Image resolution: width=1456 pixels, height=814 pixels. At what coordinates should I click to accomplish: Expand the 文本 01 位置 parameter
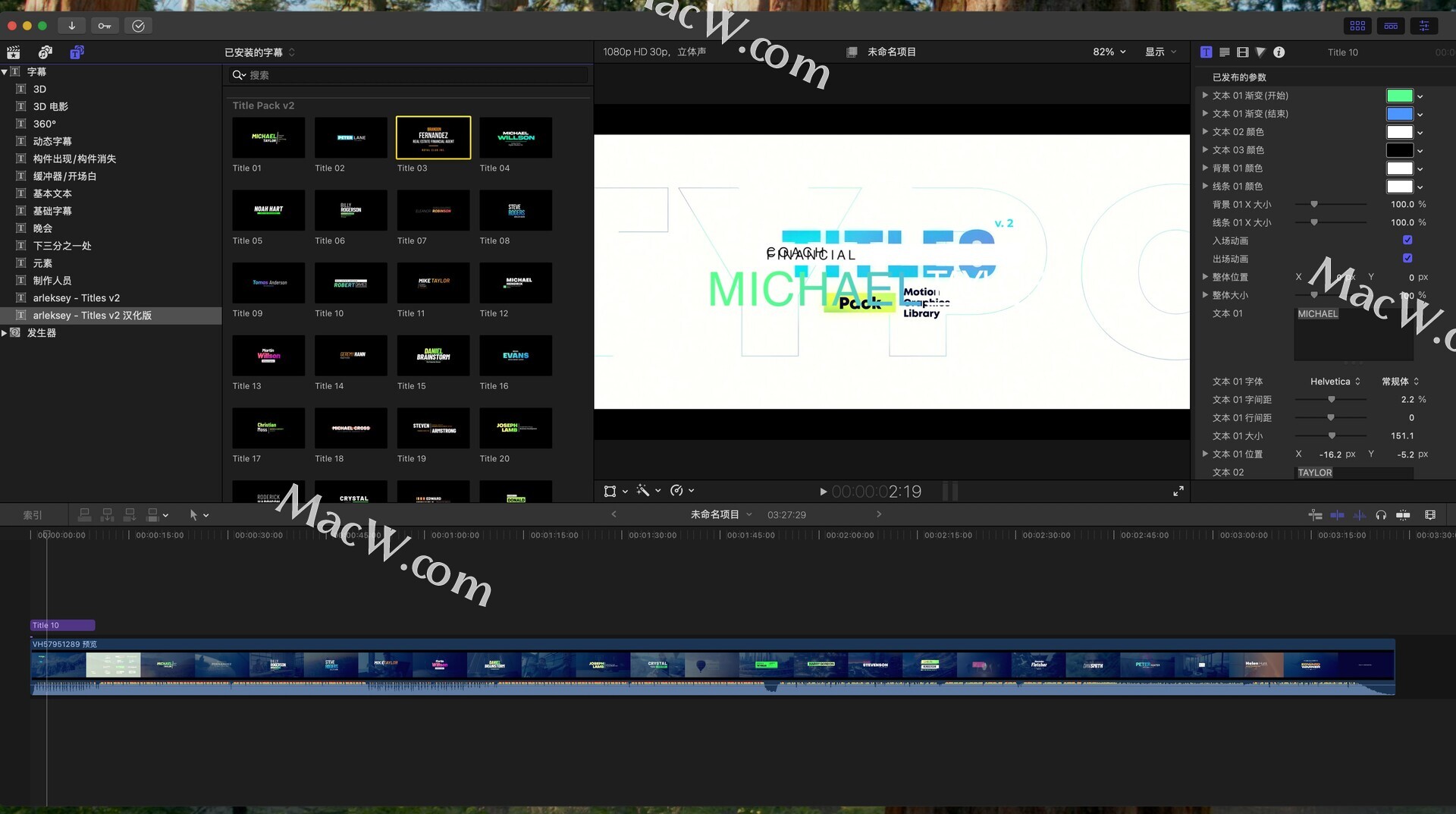point(1205,454)
